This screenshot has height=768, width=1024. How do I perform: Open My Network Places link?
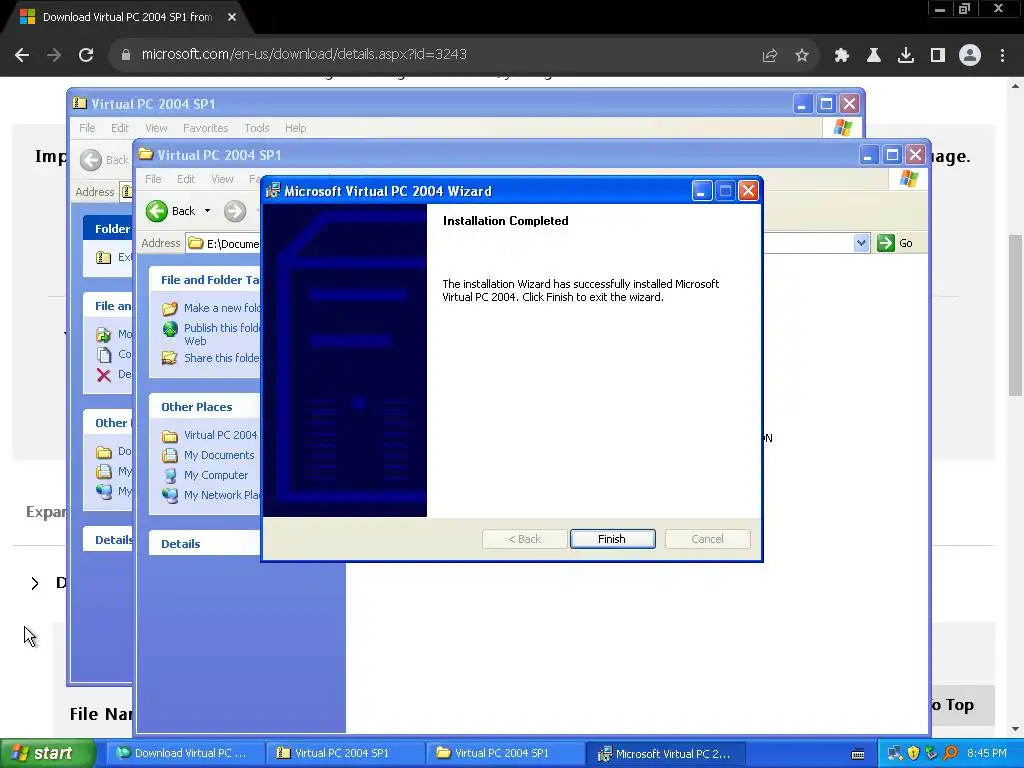click(x=222, y=495)
